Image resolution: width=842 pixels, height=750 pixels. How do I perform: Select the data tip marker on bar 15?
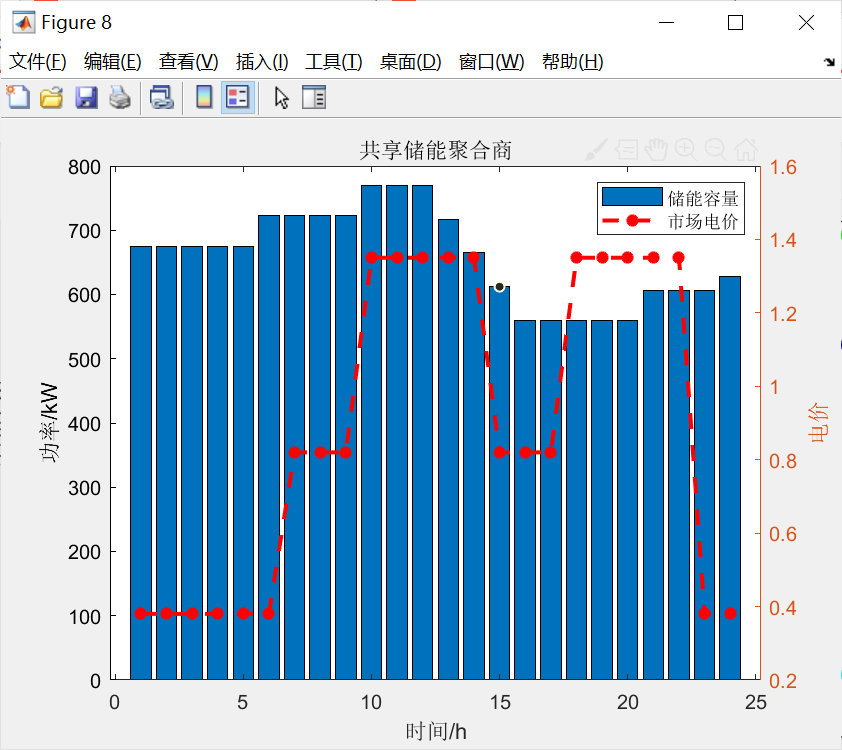(x=499, y=287)
